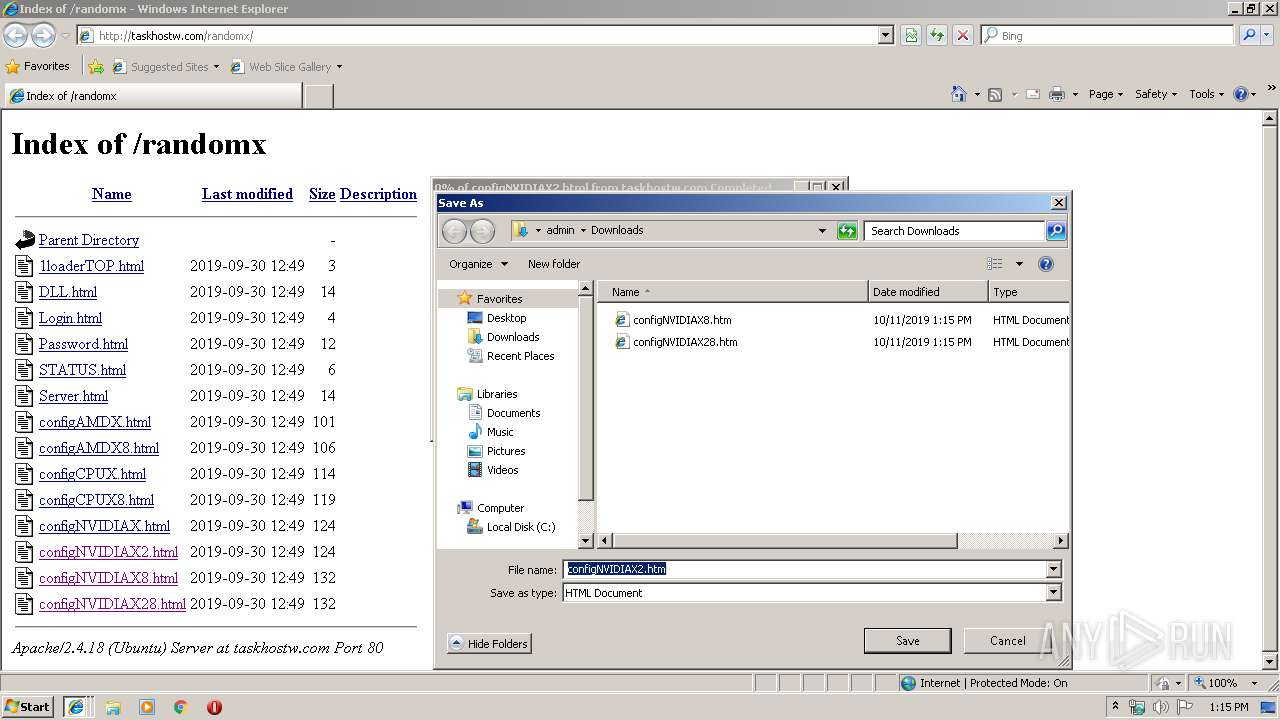Open the address bar dropdown arrow
1280x720 pixels.
pyautogui.click(x=885, y=35)
